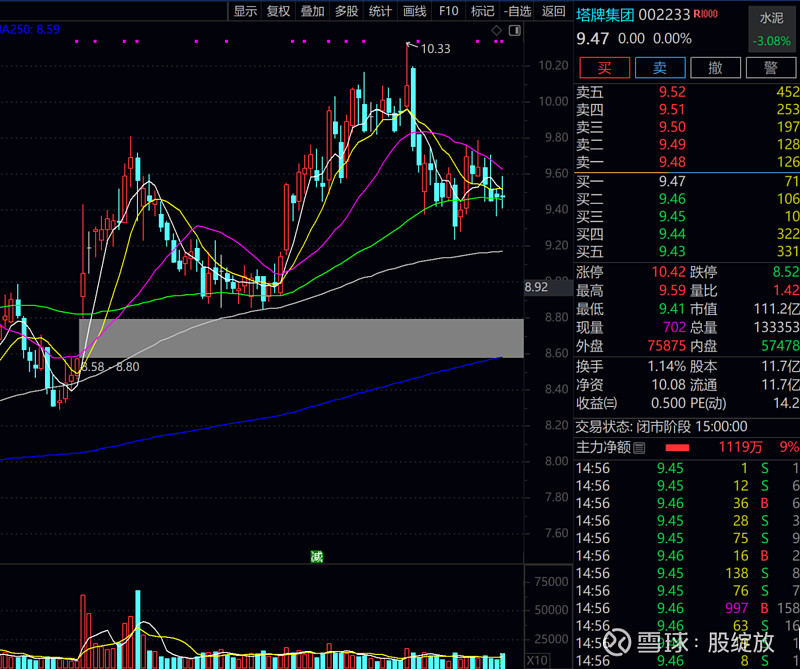Click the gray 8.58-8.80 price zone rectangle

pos(300,338)
